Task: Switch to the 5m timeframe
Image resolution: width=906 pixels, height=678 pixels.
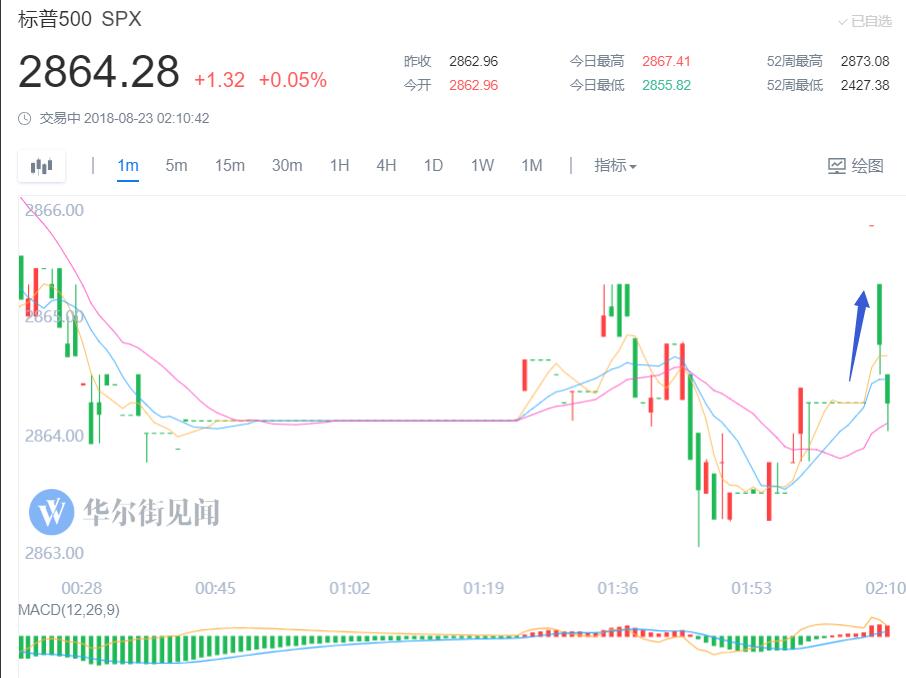Action: tap(176, 166)
